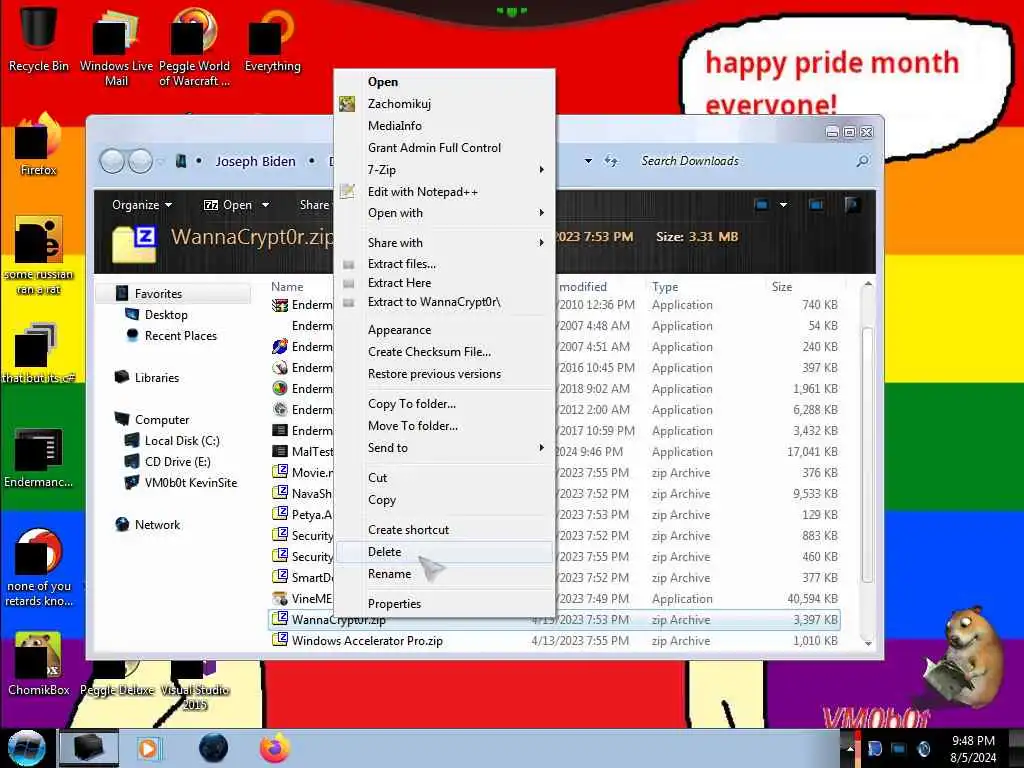Image resolution: width=1024 pixels, height=768 pixels.
Task: Choose Extract Here
Action: click(444, 283)
